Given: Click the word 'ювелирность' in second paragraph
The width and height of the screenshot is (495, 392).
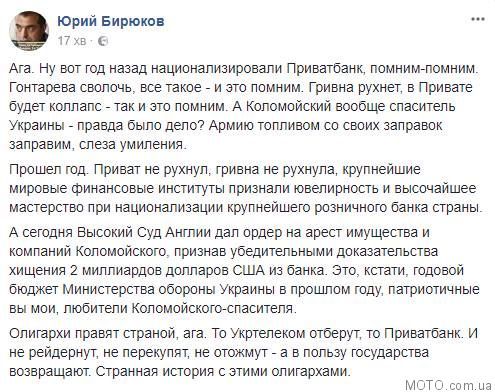Looking at the screenshot, I should pos(335,188).
